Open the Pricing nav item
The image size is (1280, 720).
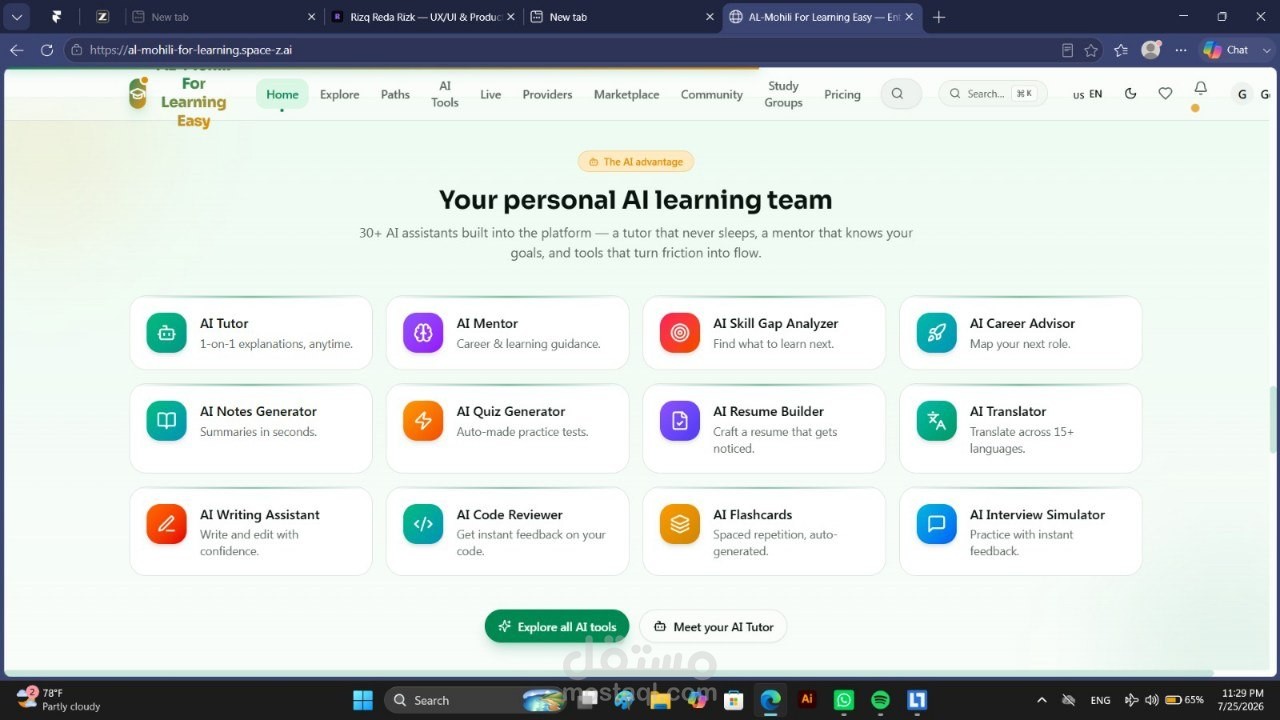842,94
